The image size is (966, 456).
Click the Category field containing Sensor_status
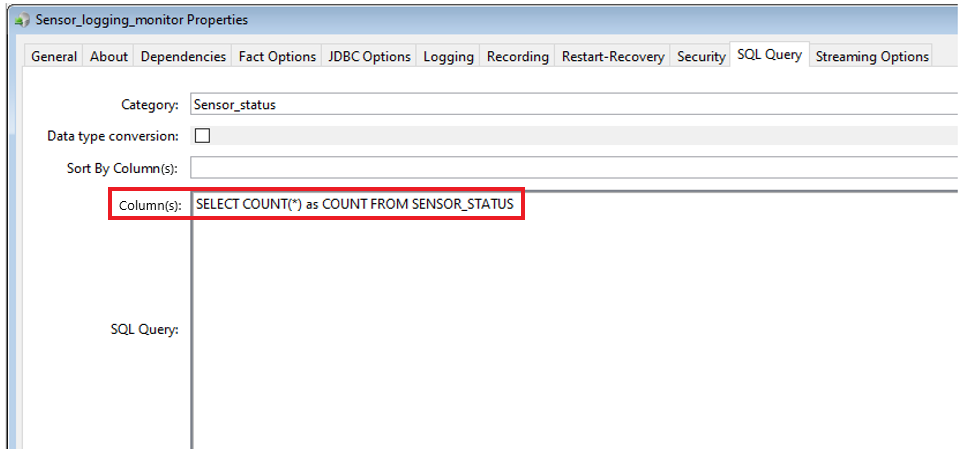tap(570, 104)
